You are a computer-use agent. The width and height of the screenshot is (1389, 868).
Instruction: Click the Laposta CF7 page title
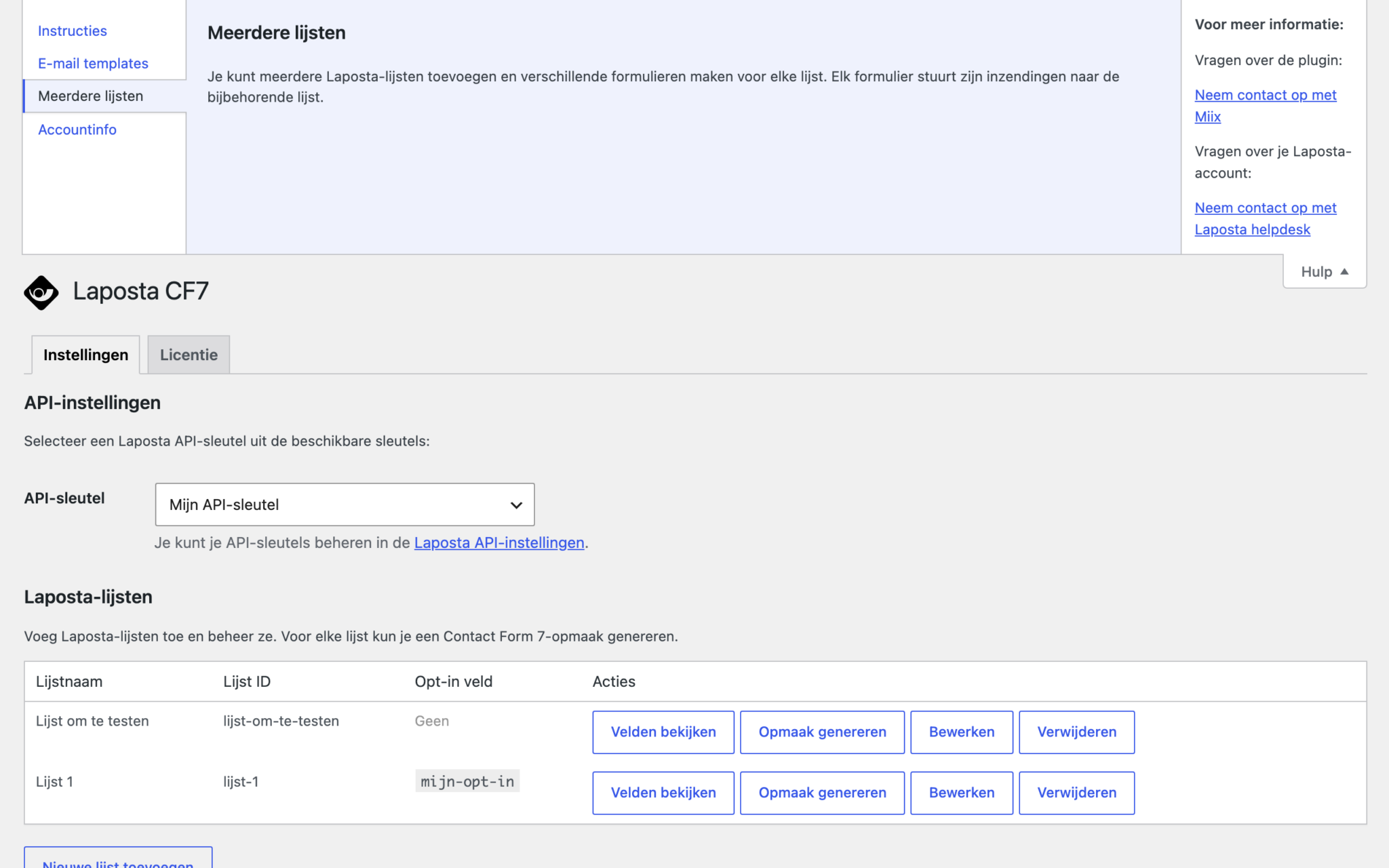click(x=140, y=292)
